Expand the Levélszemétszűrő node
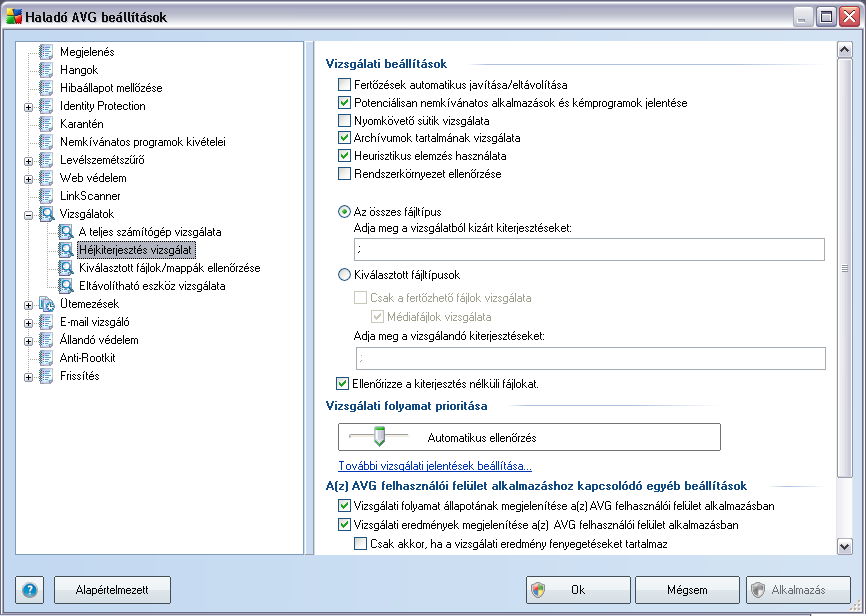 pos(29,161)
